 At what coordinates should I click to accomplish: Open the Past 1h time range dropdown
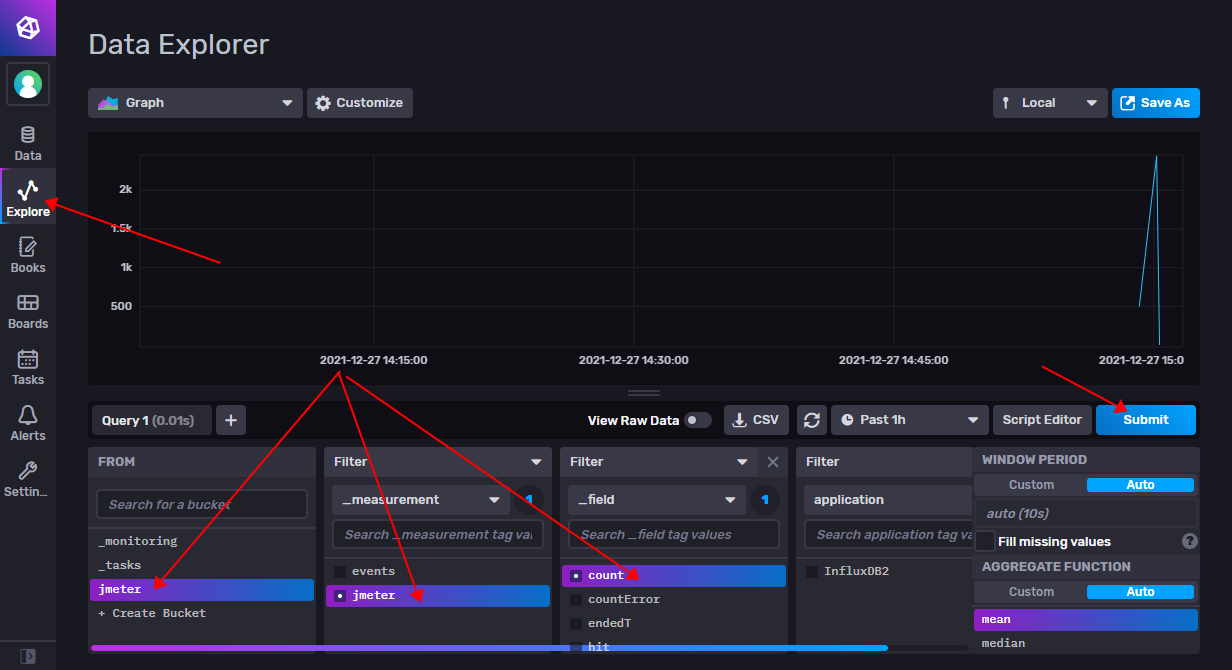[909, 420]
